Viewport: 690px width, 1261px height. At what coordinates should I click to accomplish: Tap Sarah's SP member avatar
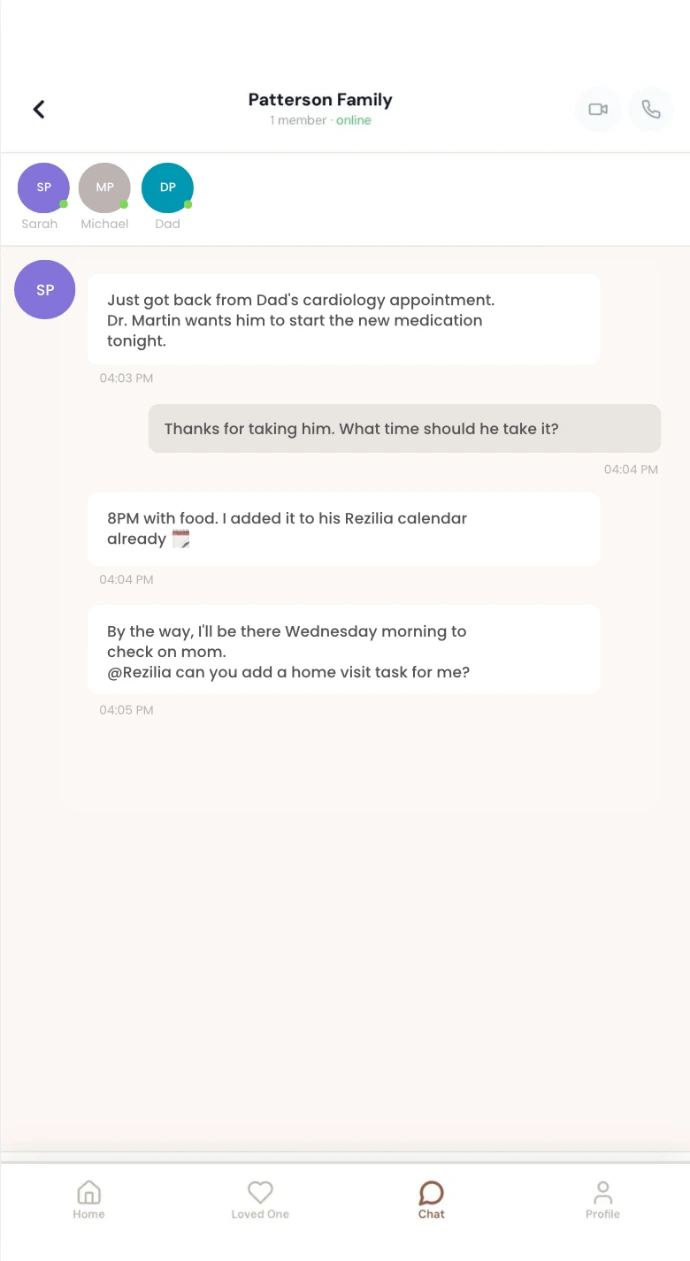coord(43,188)
